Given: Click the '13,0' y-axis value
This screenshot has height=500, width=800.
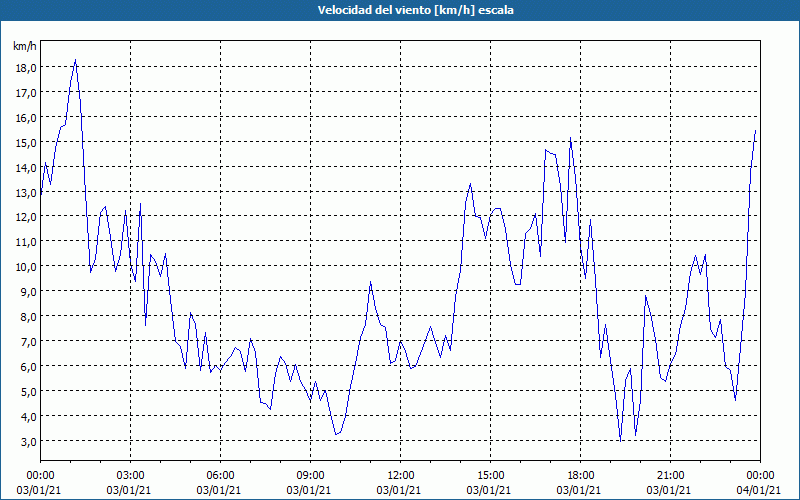Looking at the screenshot, I should pyautogui.click(x=26, y=193).
